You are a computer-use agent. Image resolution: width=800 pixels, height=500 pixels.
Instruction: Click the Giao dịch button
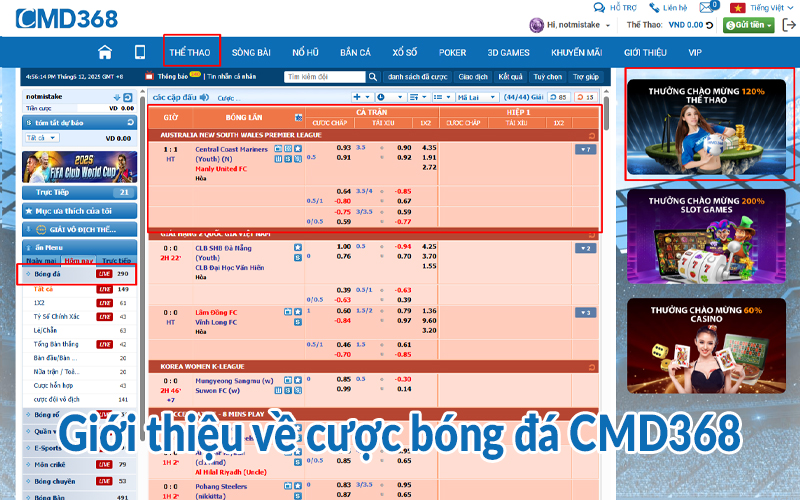(x=473, y=77)
